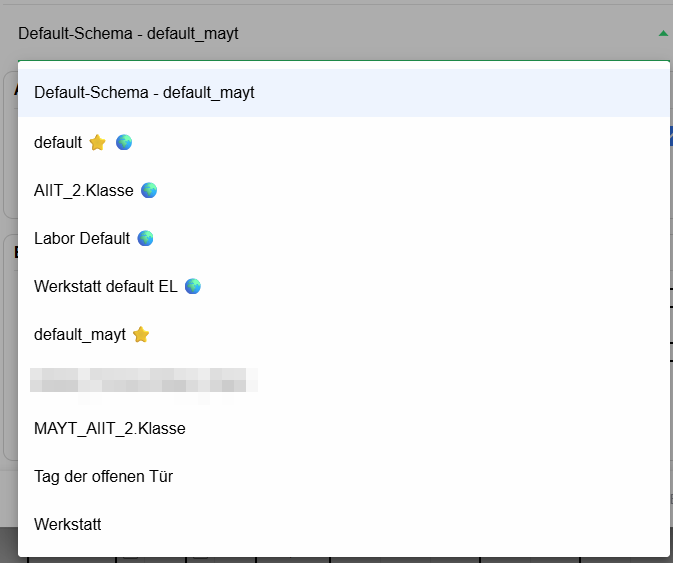
Task: Click the star icon beside default_mayt
Action: coord(141,334)
